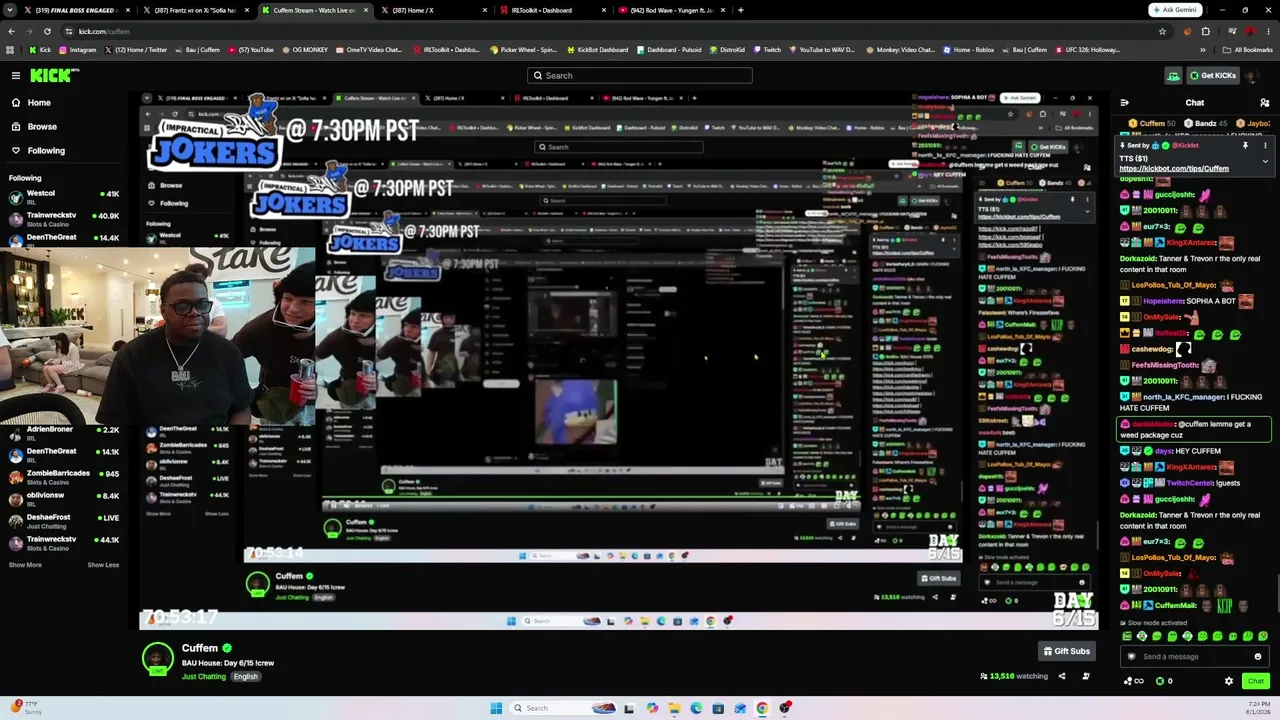Open the taskbar clock and date
The image size is (1280, 720).
coord(1258,708)
